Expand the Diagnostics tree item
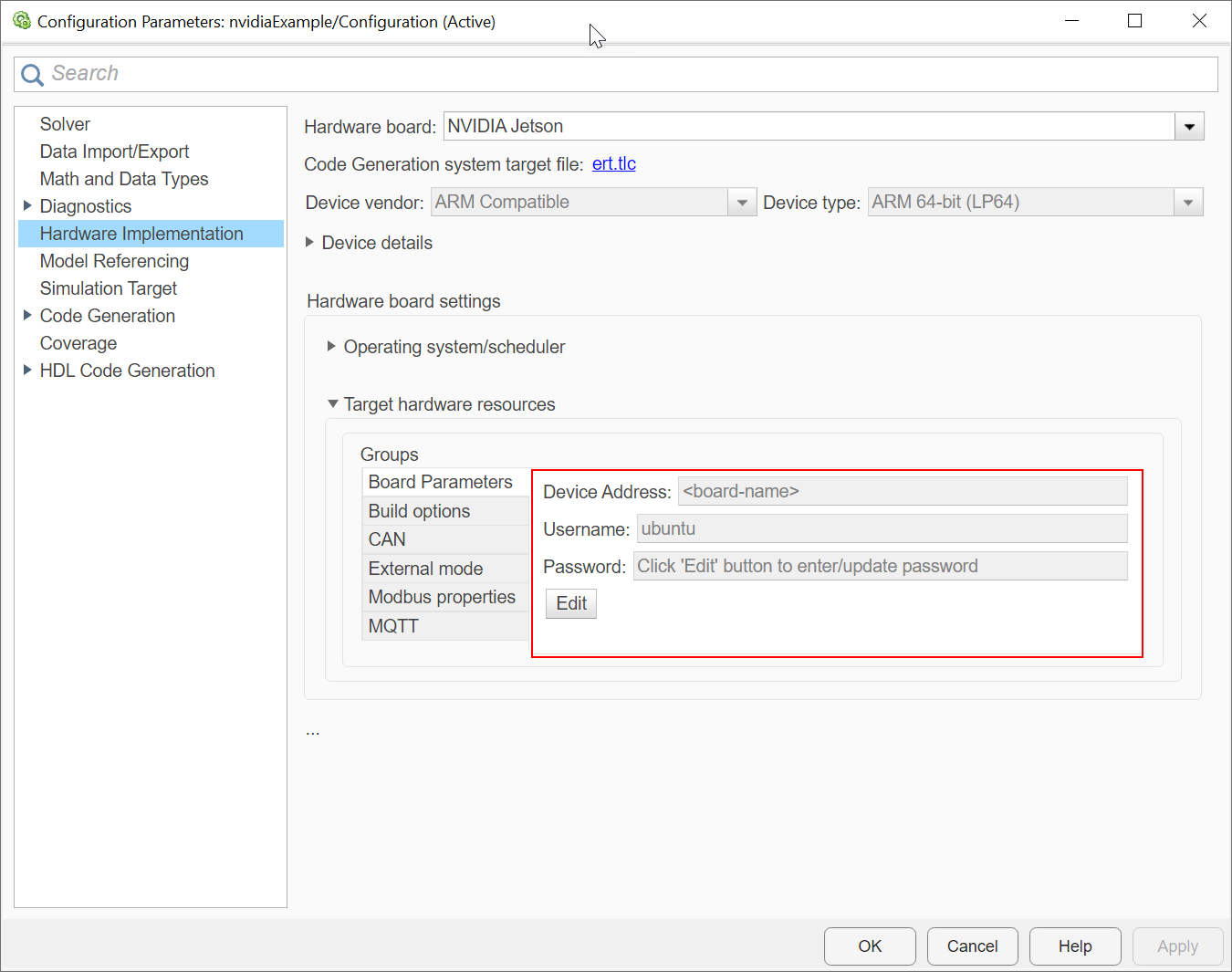The width and height of the screenshot is (1232, 972). [x=26, y=206]
